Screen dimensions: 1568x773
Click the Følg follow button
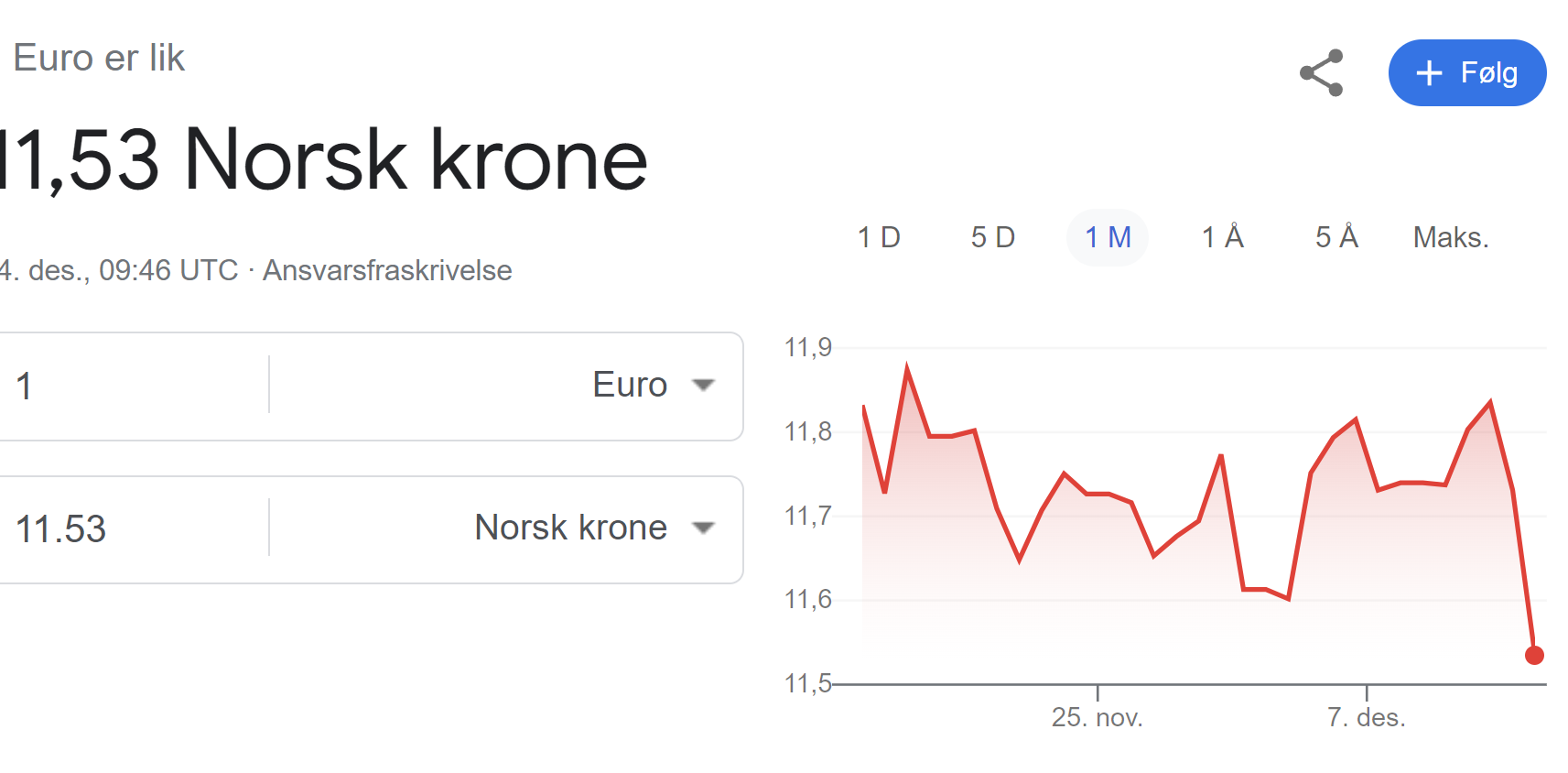click(1467, 73)
